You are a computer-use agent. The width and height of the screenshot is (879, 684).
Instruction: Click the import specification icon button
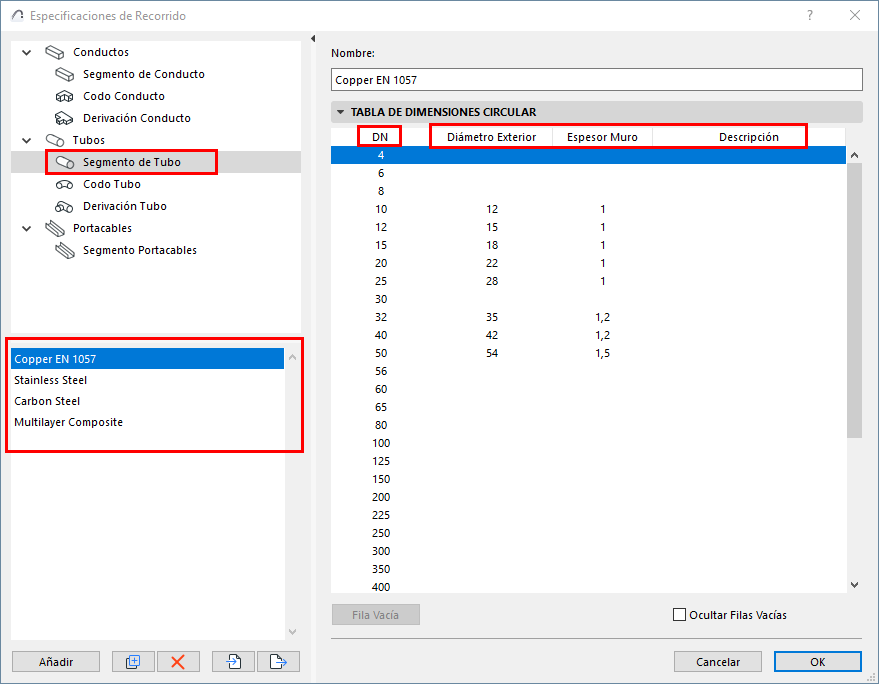click(233, 662)
